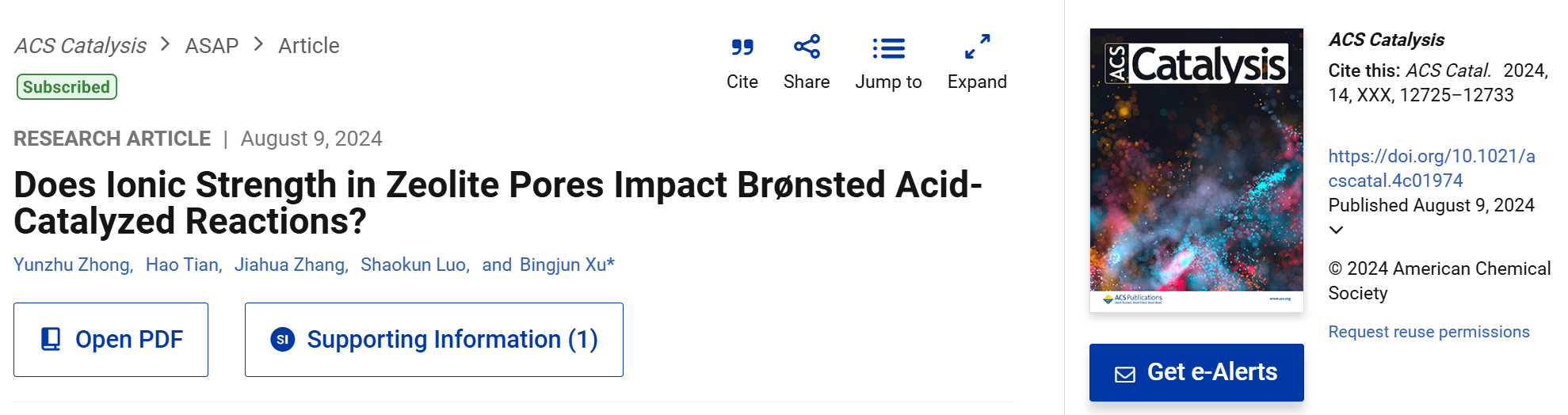Click the envelope icon on Get e-Alerts

1125,374
